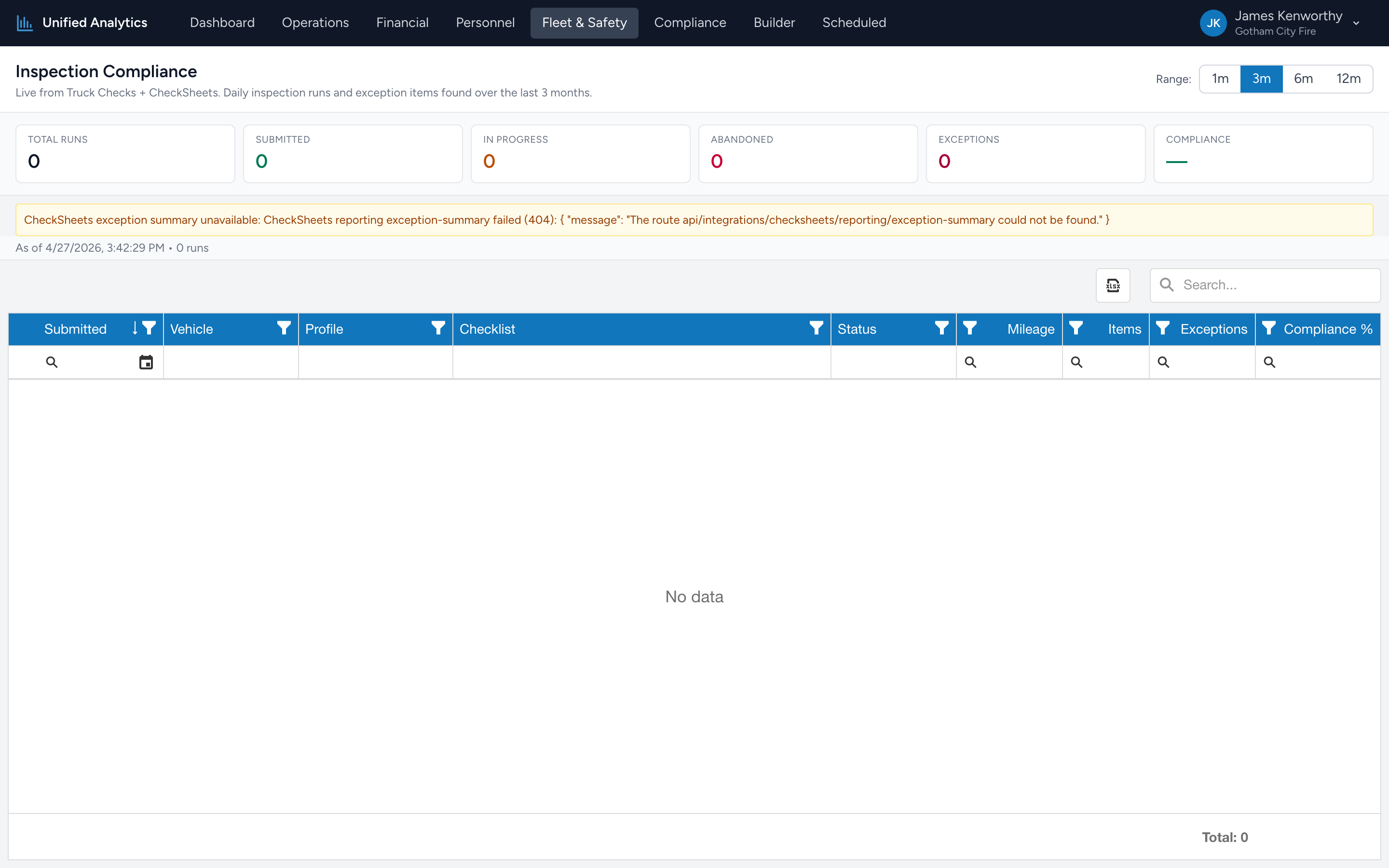Click the COMPLIANCE summary card
The width and height of the screenshot is (1389, 868).
(1263, 154)
